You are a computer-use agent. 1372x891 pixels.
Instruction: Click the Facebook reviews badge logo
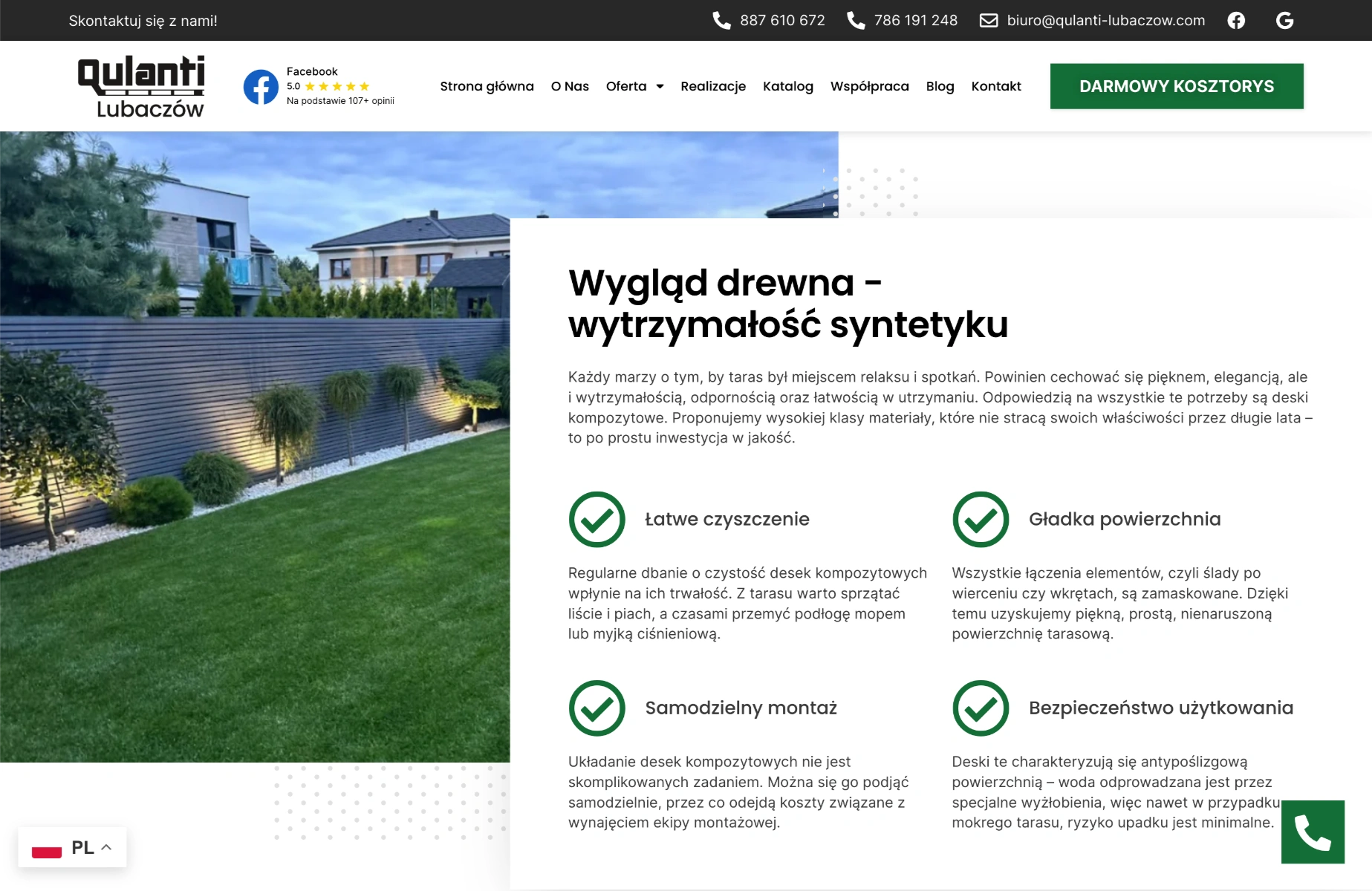[261, 87]
